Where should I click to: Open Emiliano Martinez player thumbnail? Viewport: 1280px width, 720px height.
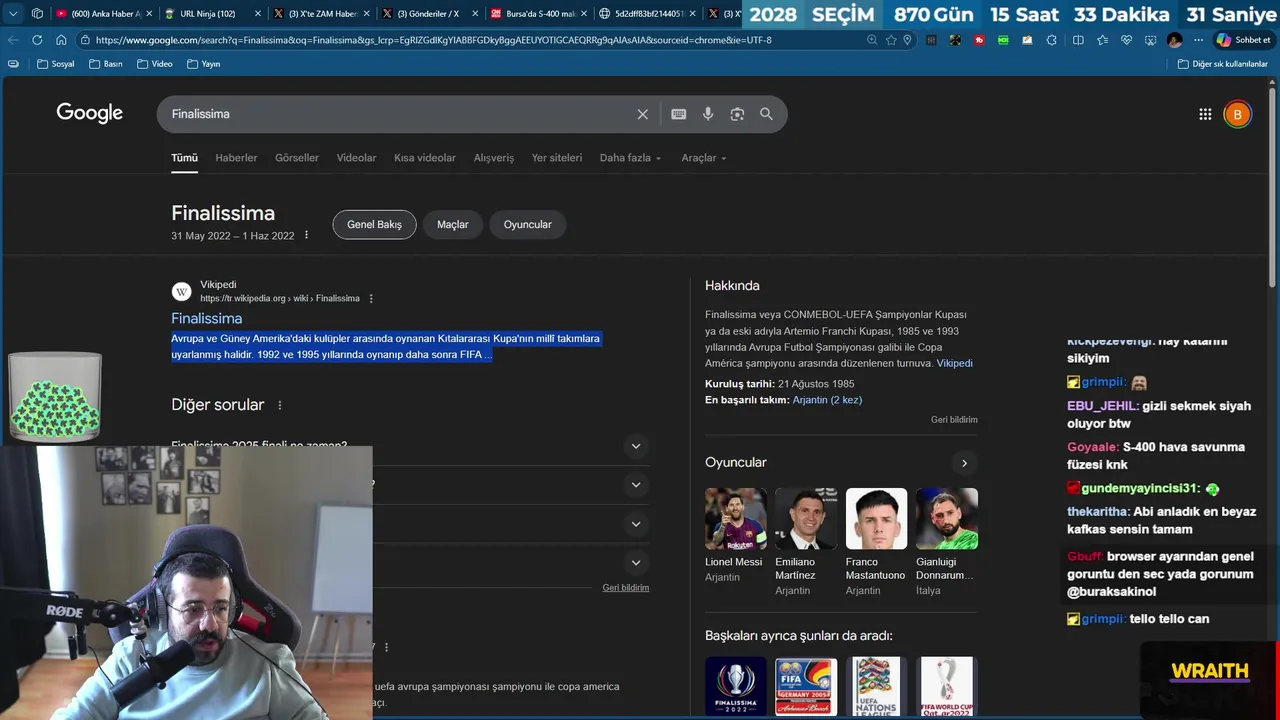[x=806, y=519]
